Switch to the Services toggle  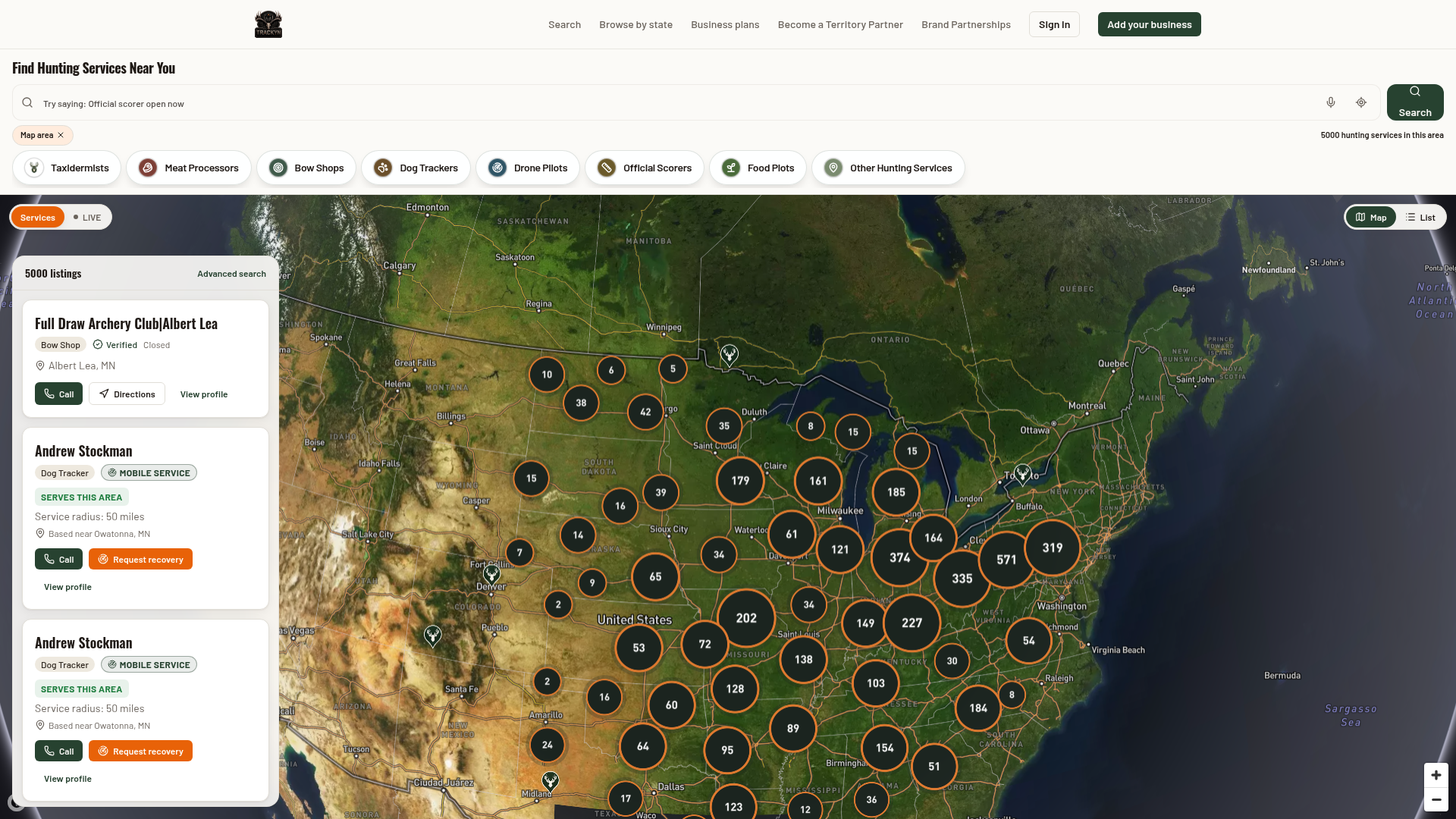tap(38, 218)
